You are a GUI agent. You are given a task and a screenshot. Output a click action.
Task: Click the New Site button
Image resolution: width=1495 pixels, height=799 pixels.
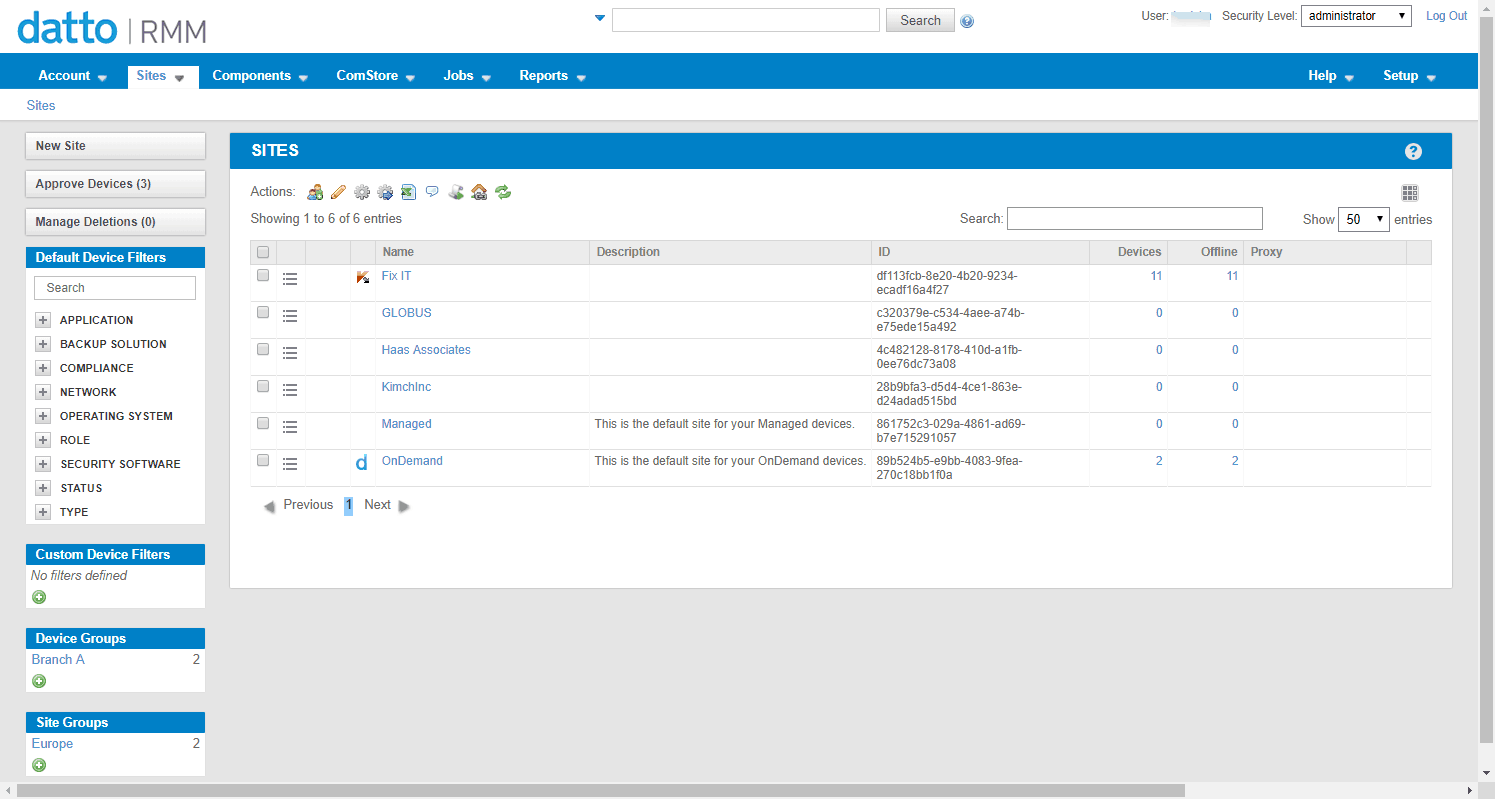(x=115, y=146)
